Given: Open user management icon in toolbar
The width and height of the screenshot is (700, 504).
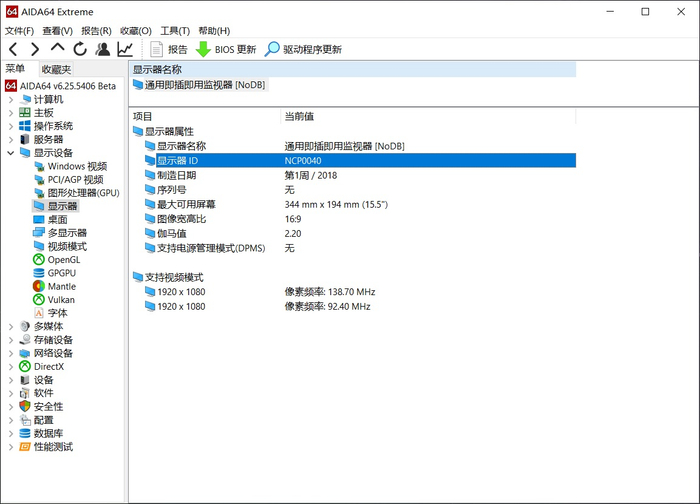Looking at the screenshot, I should pyautogui.click(x=103, y=49).
